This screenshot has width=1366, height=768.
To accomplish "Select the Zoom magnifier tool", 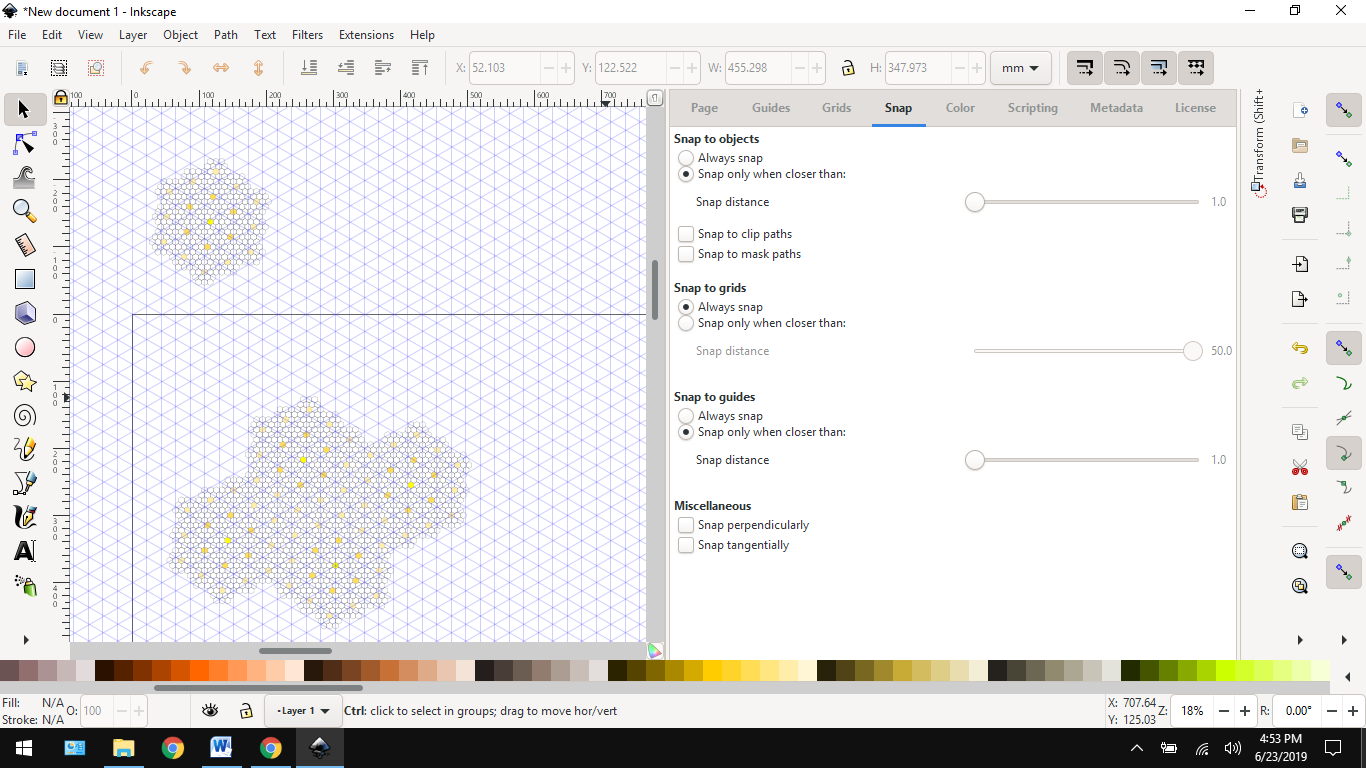I will pyautogui.click(x=25, y=211).
